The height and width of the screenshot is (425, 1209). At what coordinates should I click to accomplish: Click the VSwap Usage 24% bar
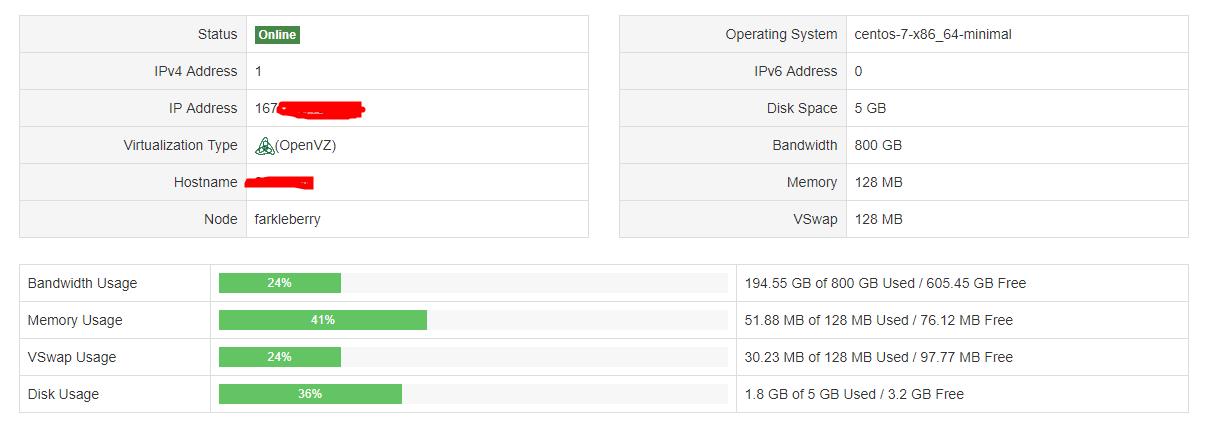coord(280,357)
